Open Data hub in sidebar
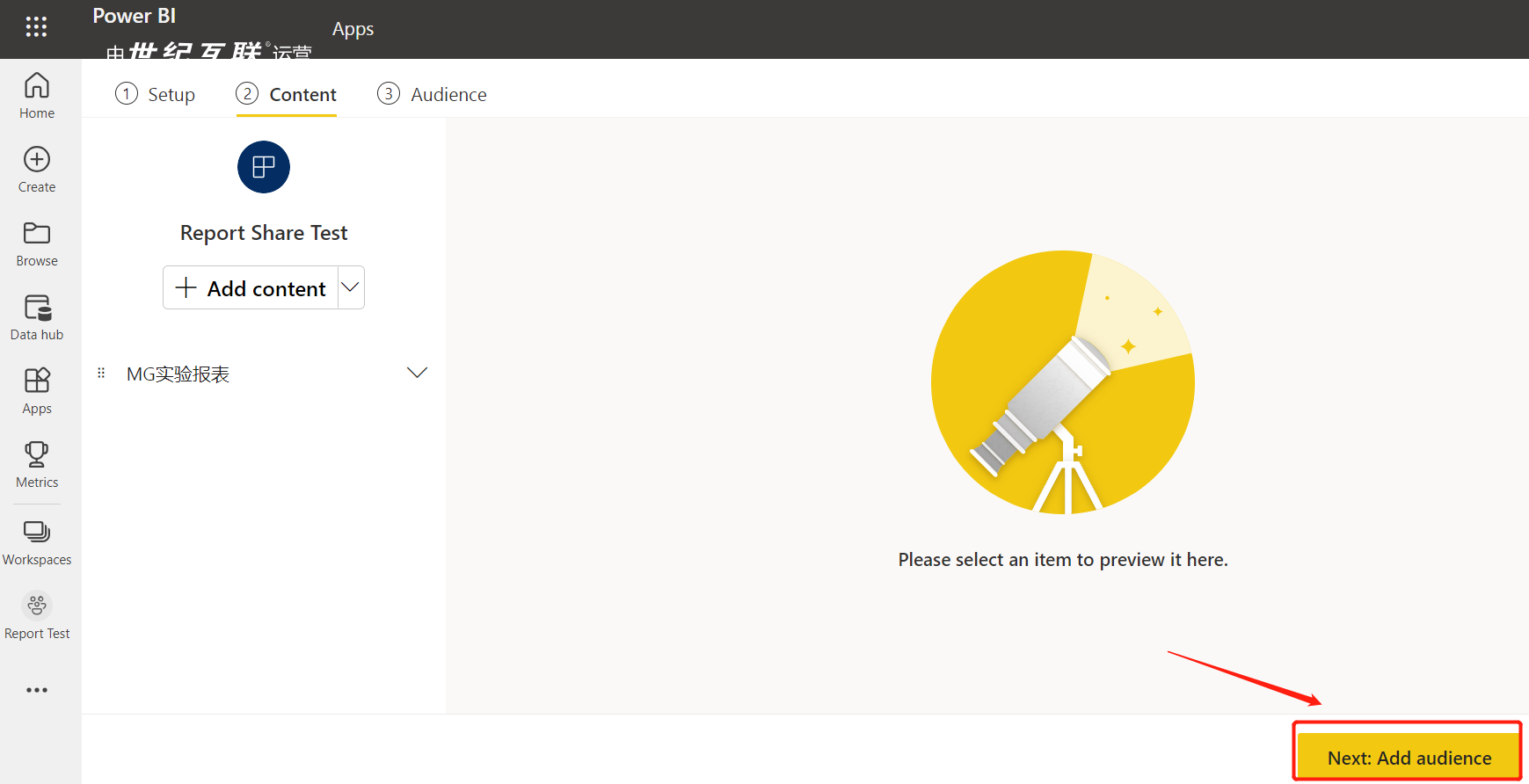This screenshot has width=1529, height=784. (37, 317)
